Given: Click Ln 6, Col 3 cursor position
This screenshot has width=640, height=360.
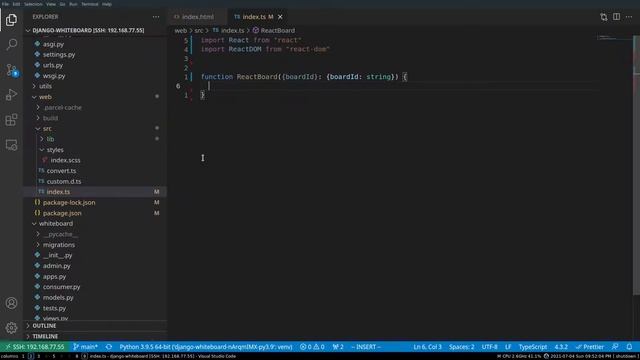Looking at the screenshot, I should click(427, 347).
